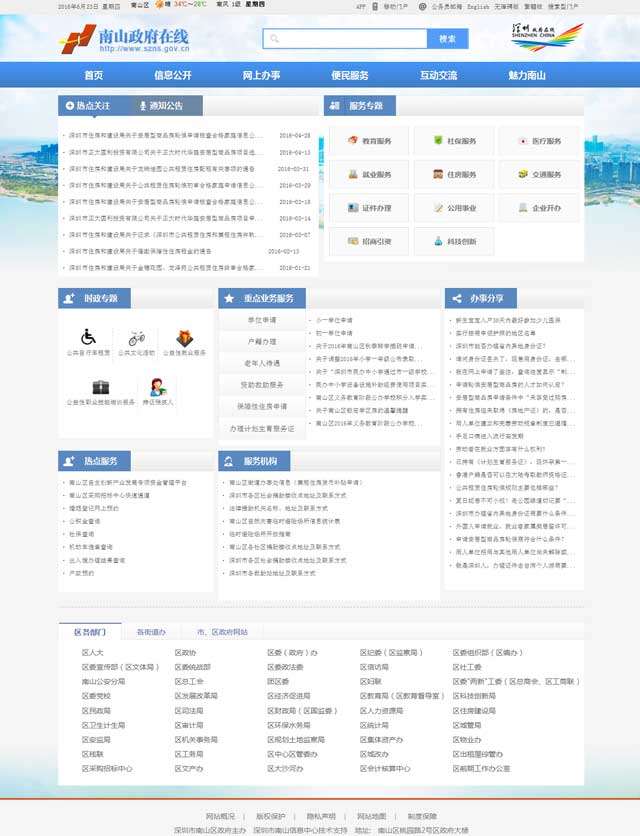640x836 pixels.
Task: Open the 就业服务 employment service tile
Action: click(x=369, y=174)
